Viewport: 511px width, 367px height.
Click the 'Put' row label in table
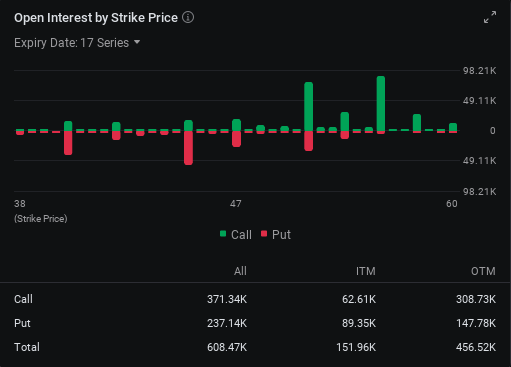tap(22, 323)
